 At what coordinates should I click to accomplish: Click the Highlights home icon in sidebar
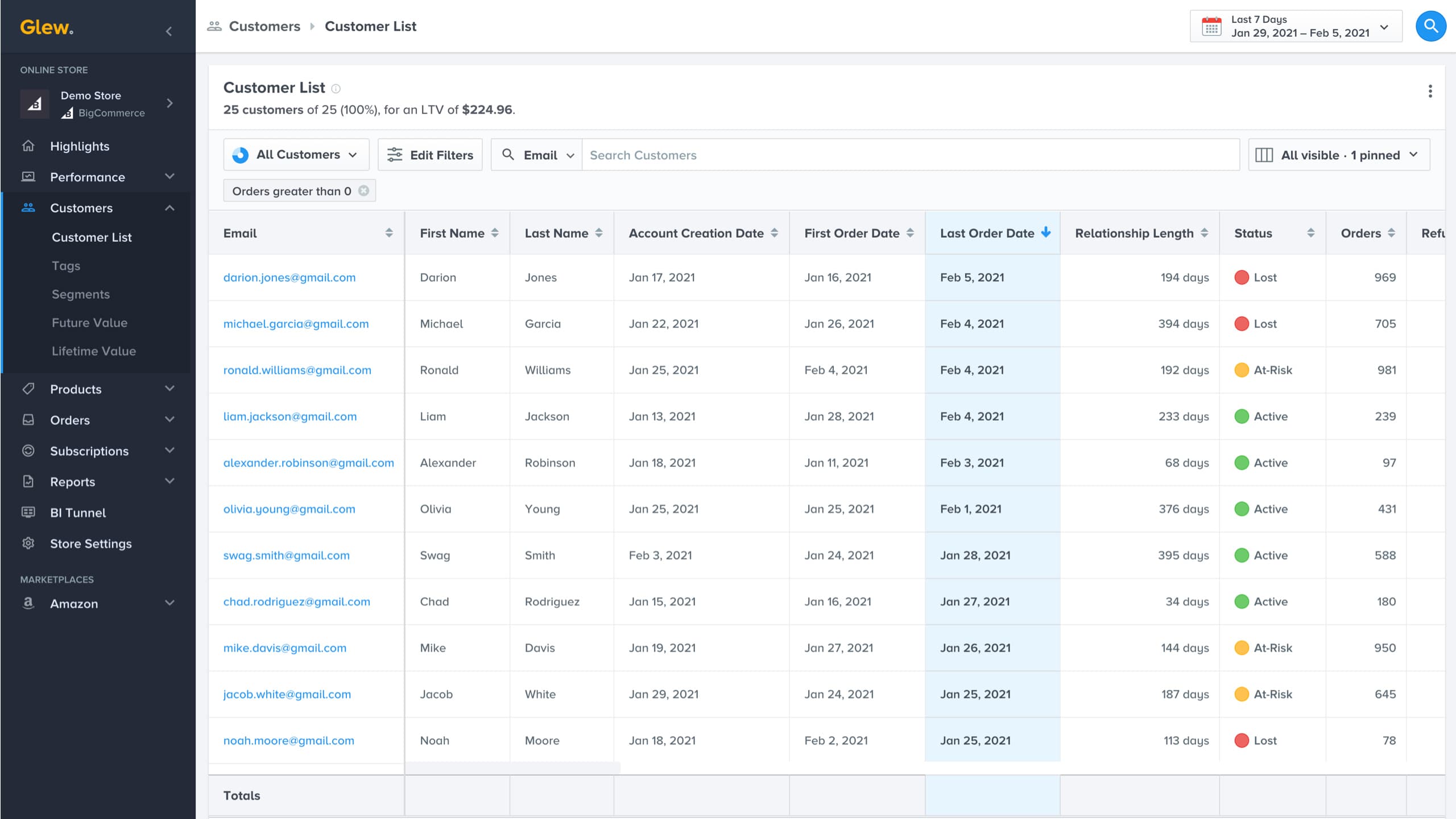[x=28, y=146]
